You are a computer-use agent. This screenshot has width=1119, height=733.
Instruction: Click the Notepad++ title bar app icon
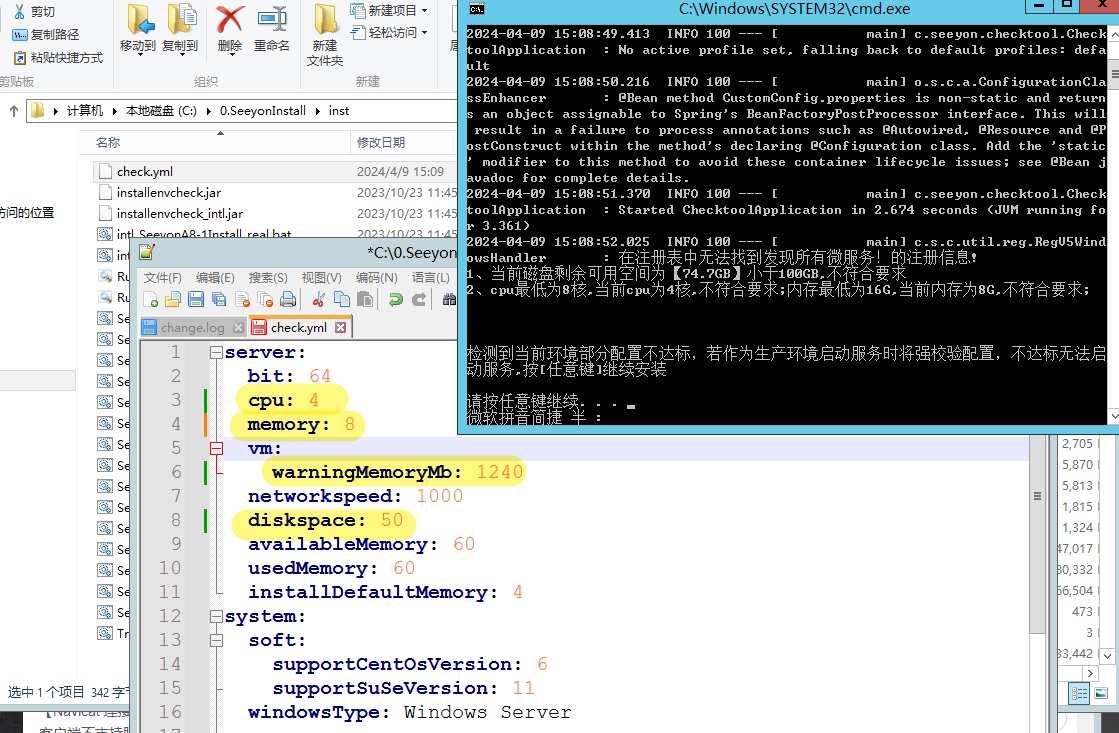point(147,252)
